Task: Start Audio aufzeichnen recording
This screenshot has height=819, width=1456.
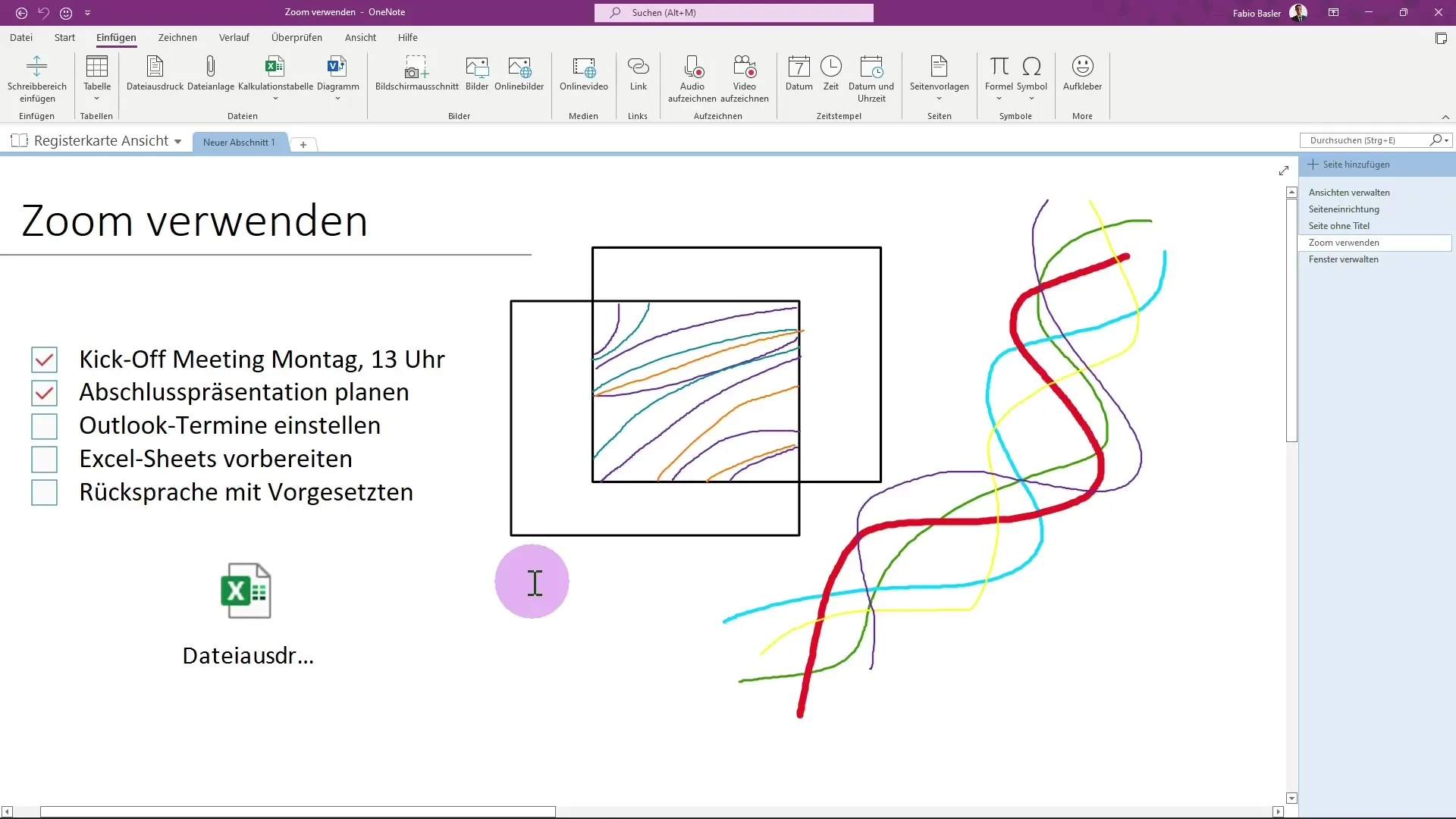Action: click(692, 67)
